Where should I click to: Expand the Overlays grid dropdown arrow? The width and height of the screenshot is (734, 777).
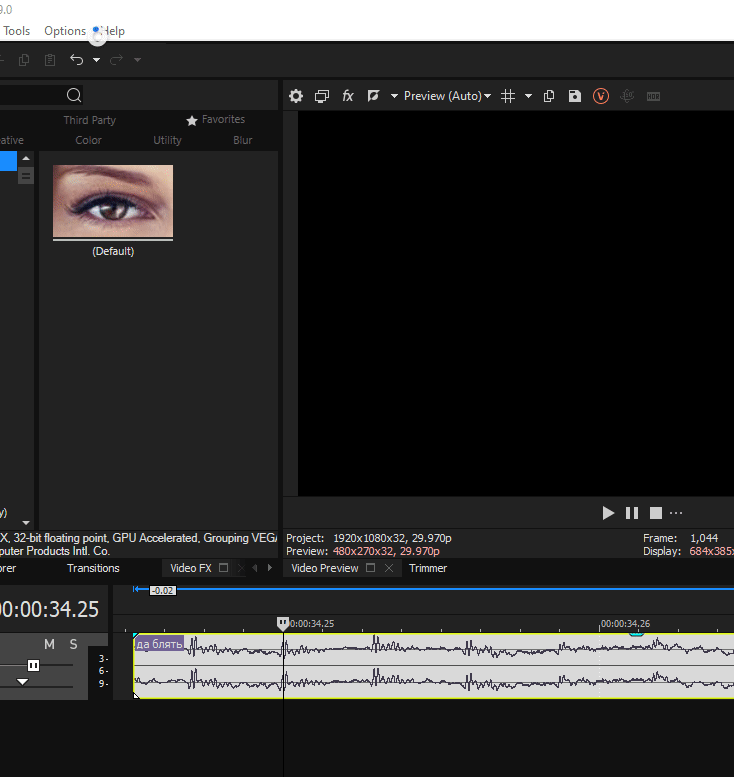[x=528, y=96]
